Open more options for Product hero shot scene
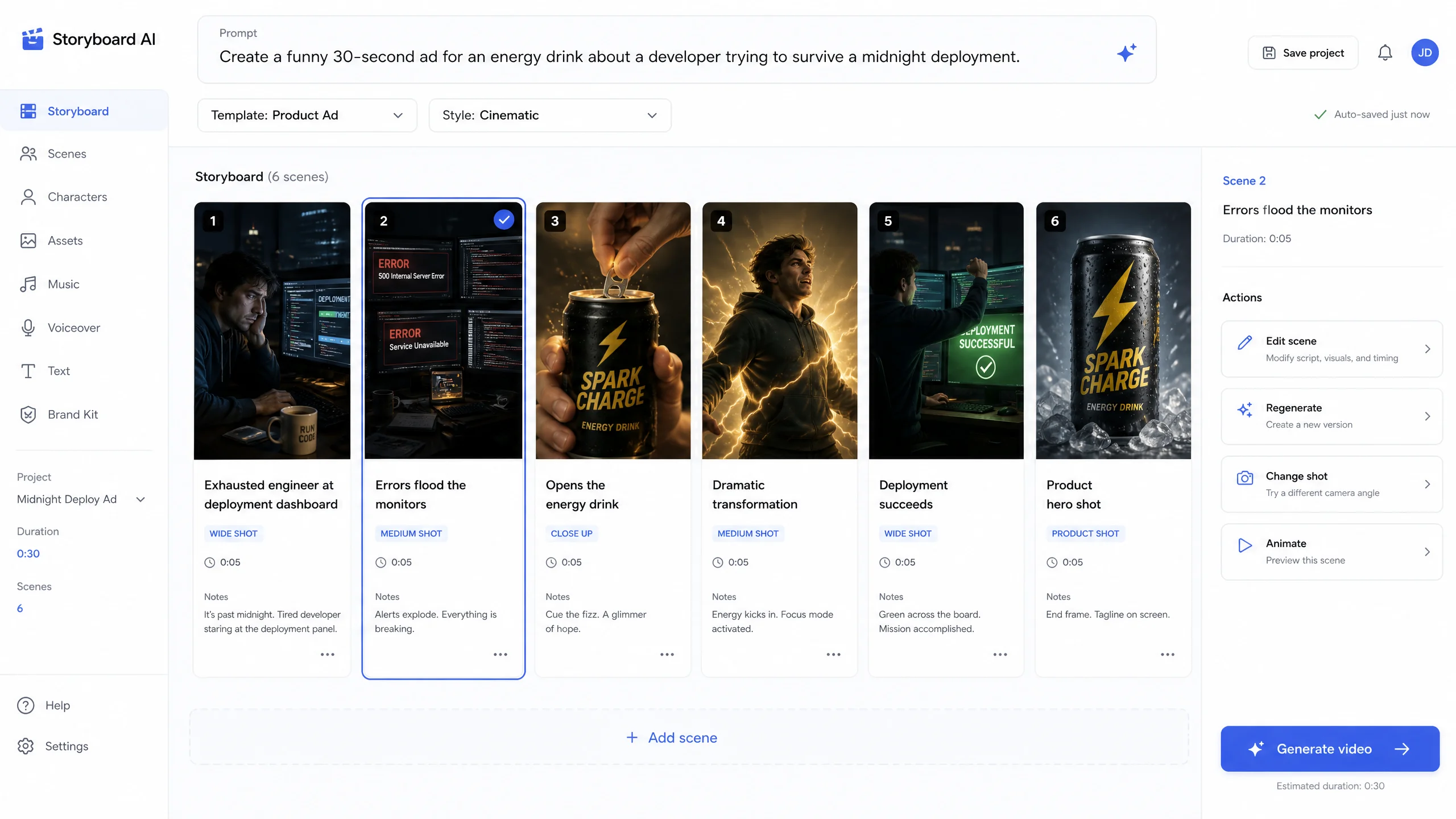Viewport: 1456px width, 819px height. [1168, 655]
